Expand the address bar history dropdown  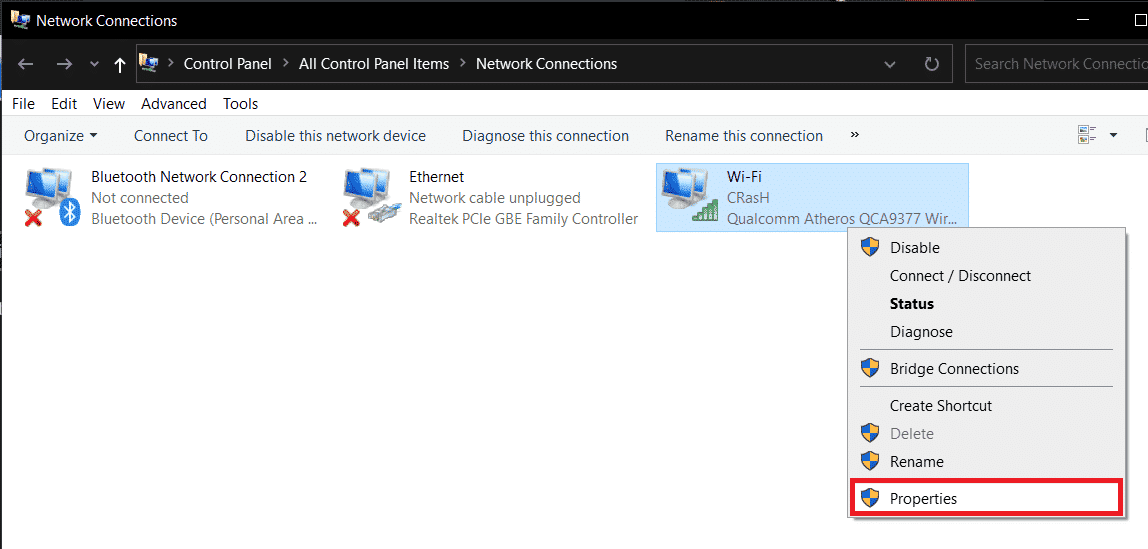(x=890, y=64)
